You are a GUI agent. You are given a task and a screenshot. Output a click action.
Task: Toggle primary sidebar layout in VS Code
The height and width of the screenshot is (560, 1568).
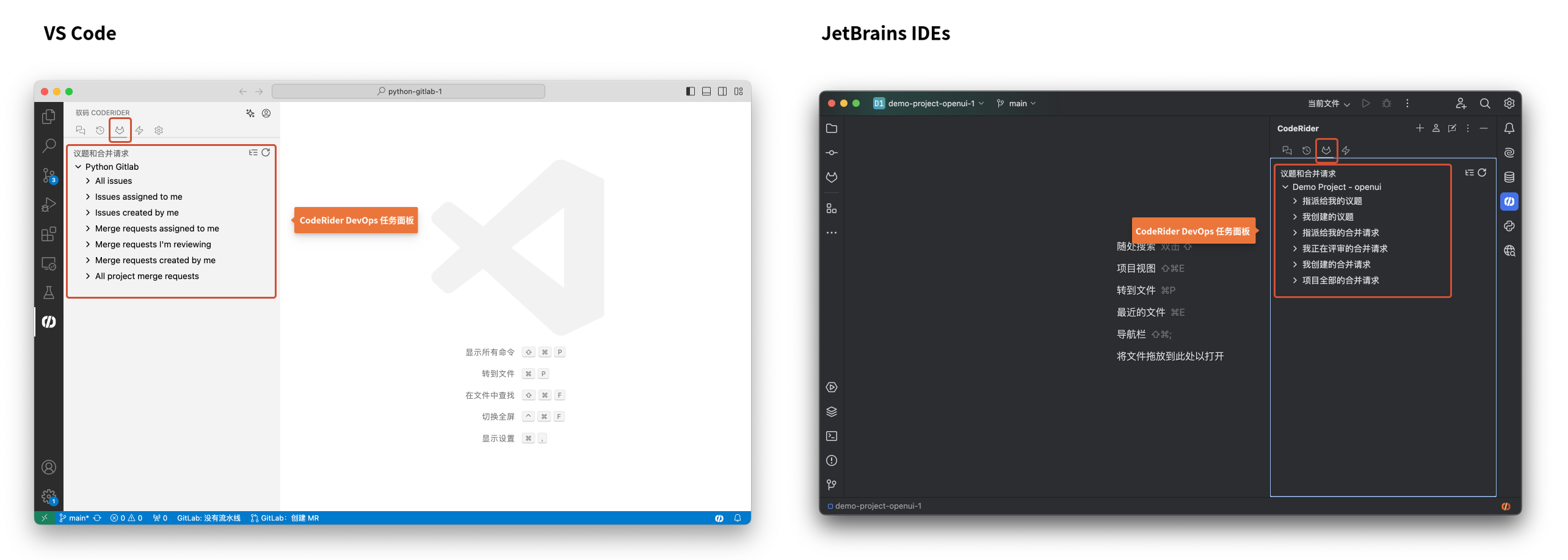click(x=691, y=92)
